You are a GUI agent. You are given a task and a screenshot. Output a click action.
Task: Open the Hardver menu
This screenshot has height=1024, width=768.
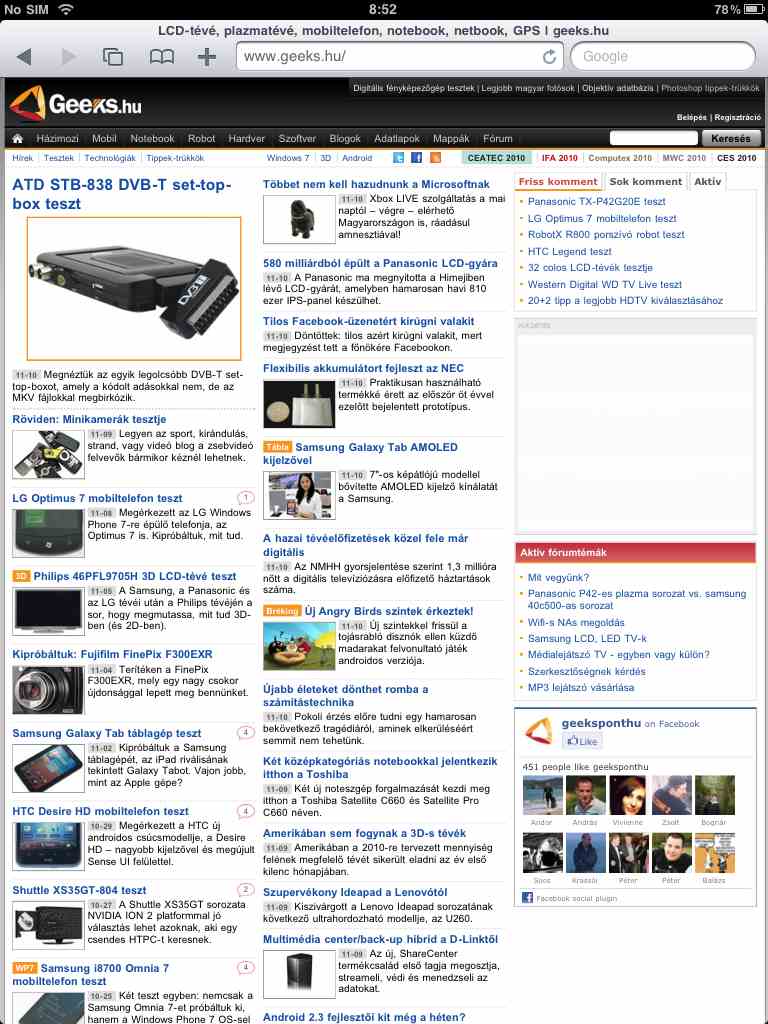coord(247,138)
